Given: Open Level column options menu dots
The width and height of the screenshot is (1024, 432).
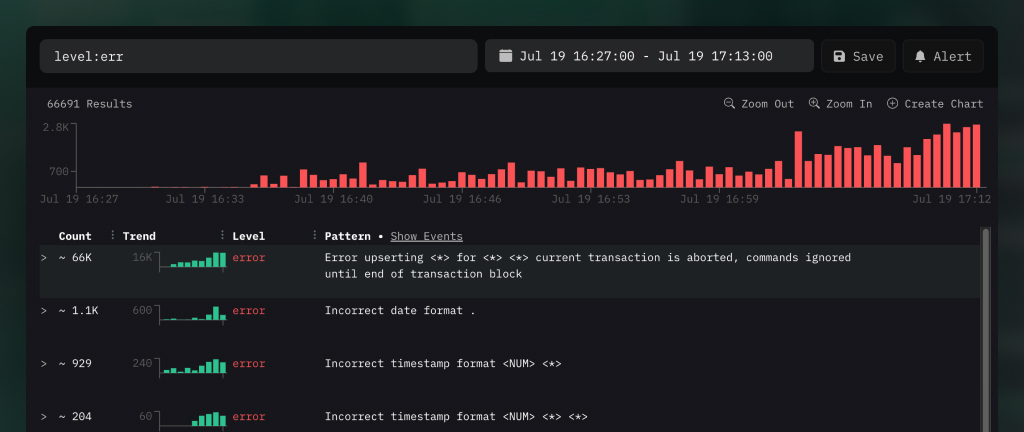Looking at the screenshot, I should click(x=314, y=236).
